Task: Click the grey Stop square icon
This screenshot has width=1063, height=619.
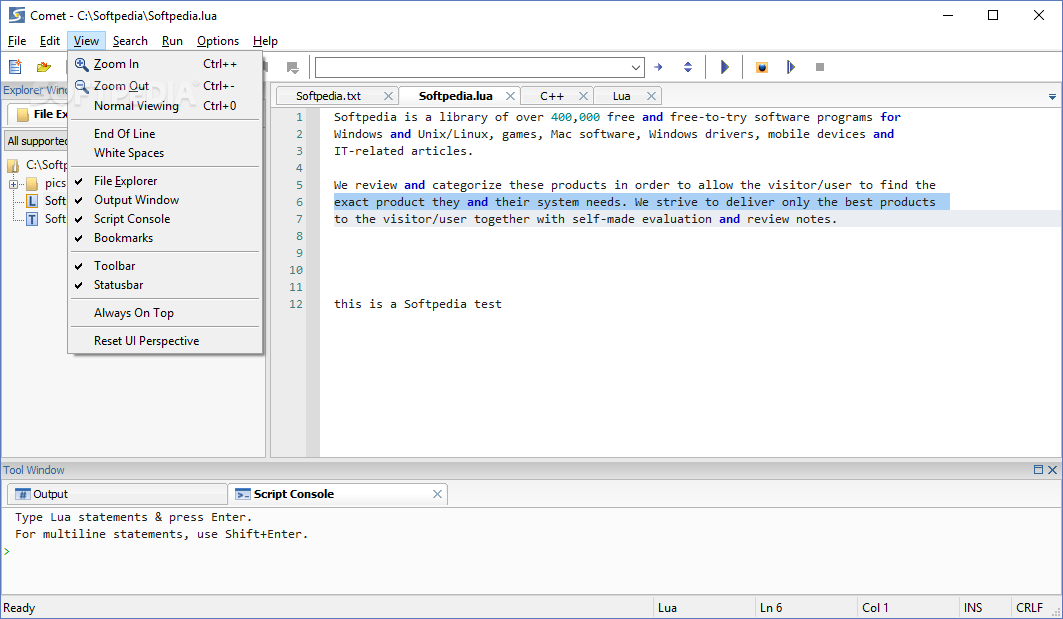Action: click(820, 67)
